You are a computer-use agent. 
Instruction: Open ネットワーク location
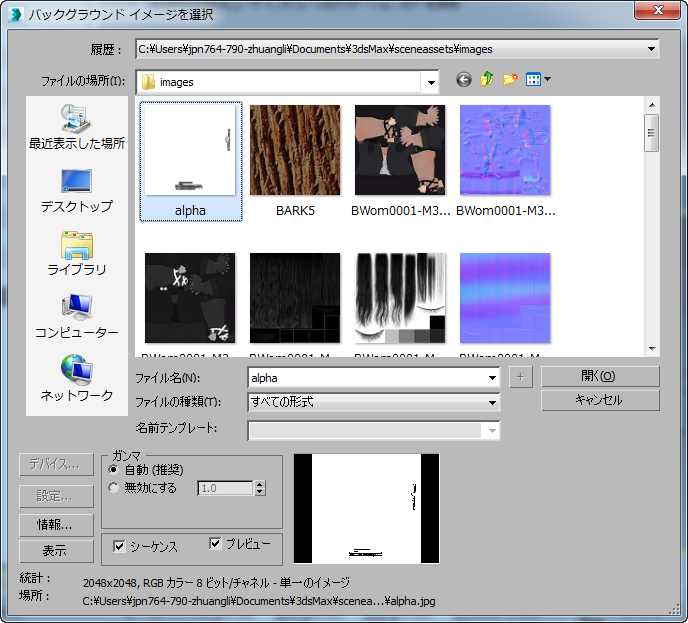click(x=77, y=379)
